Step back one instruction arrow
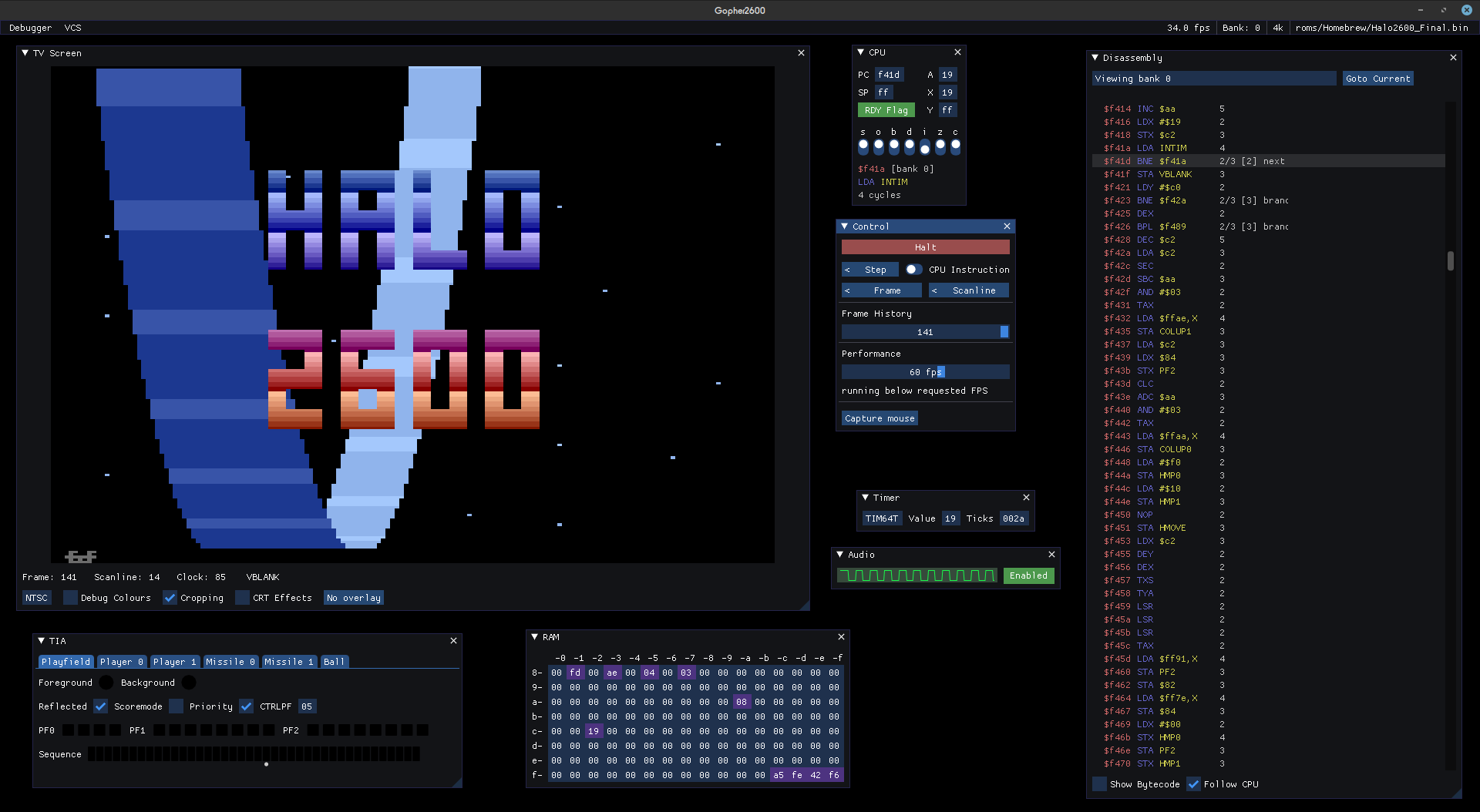 [x=847, y=270]
